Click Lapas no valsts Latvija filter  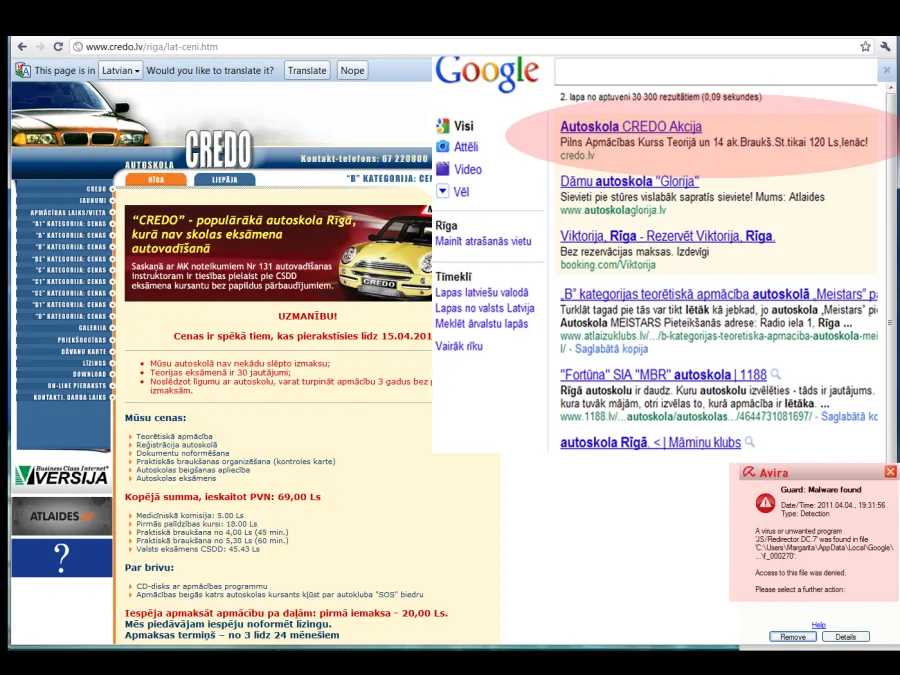click(x=484, y=308)
